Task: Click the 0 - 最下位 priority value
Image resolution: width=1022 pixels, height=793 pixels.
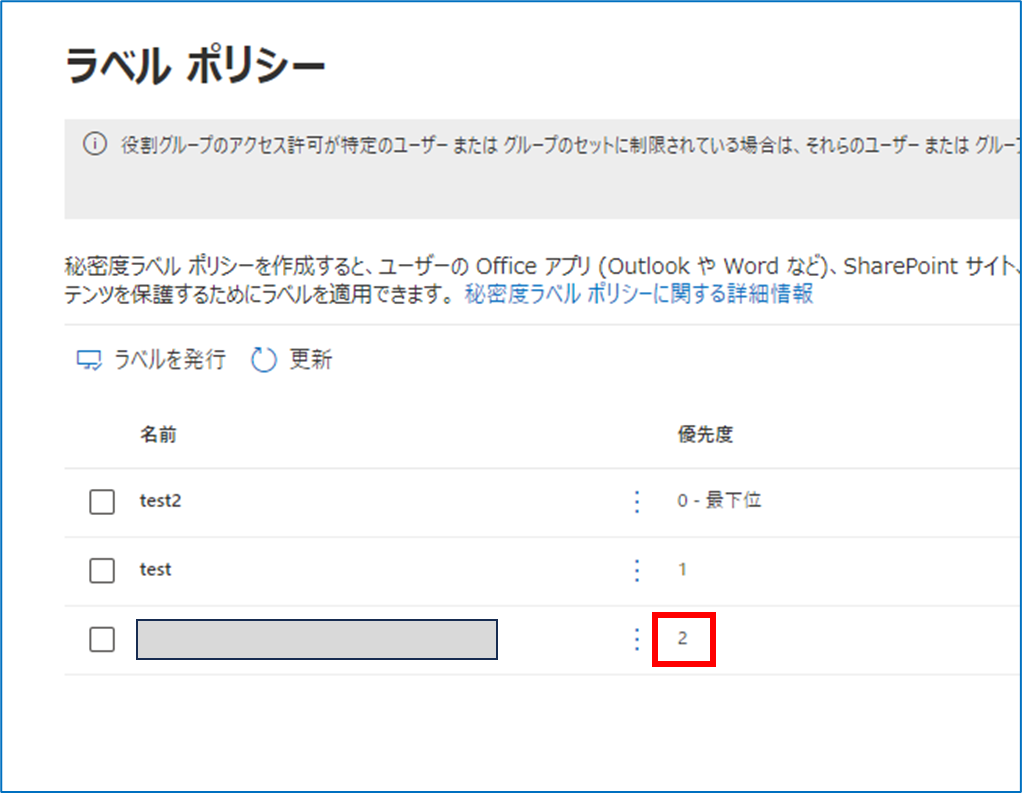Action: [x=719, y=500]
